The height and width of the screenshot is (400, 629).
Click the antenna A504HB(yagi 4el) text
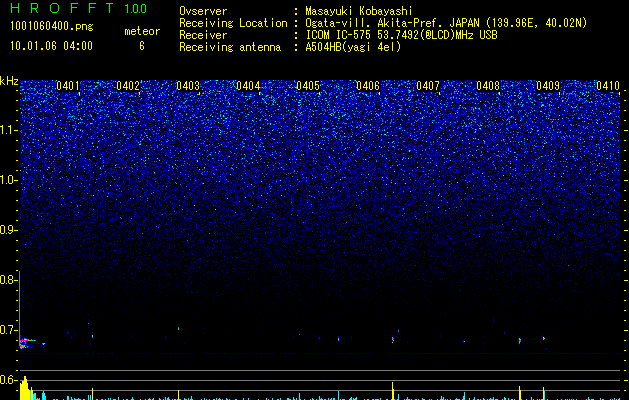(x=353, y=47)
